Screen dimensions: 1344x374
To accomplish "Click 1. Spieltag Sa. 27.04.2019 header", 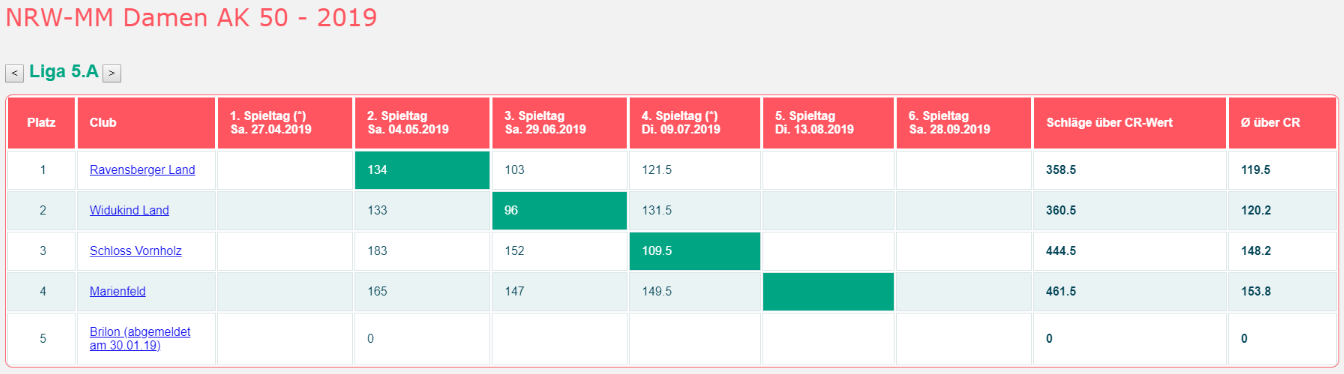I will point(285,123).
